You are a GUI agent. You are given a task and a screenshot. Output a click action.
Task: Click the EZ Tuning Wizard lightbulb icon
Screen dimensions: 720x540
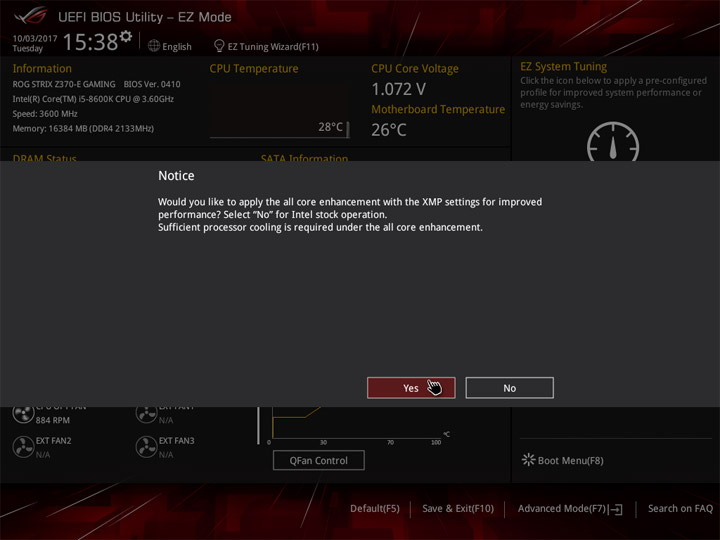219,46
